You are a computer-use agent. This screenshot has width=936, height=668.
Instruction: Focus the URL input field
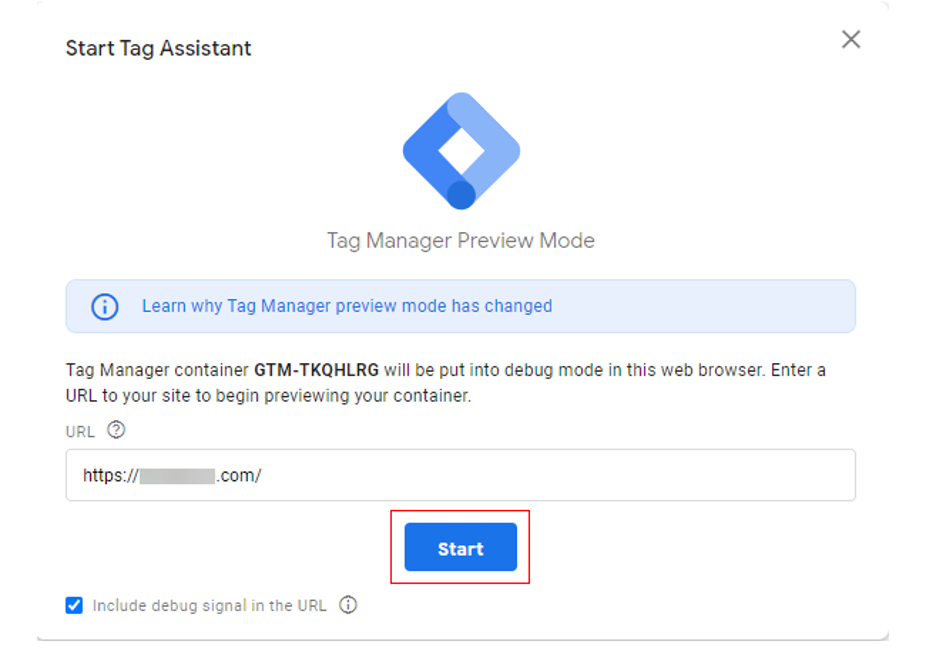point(550,476)
